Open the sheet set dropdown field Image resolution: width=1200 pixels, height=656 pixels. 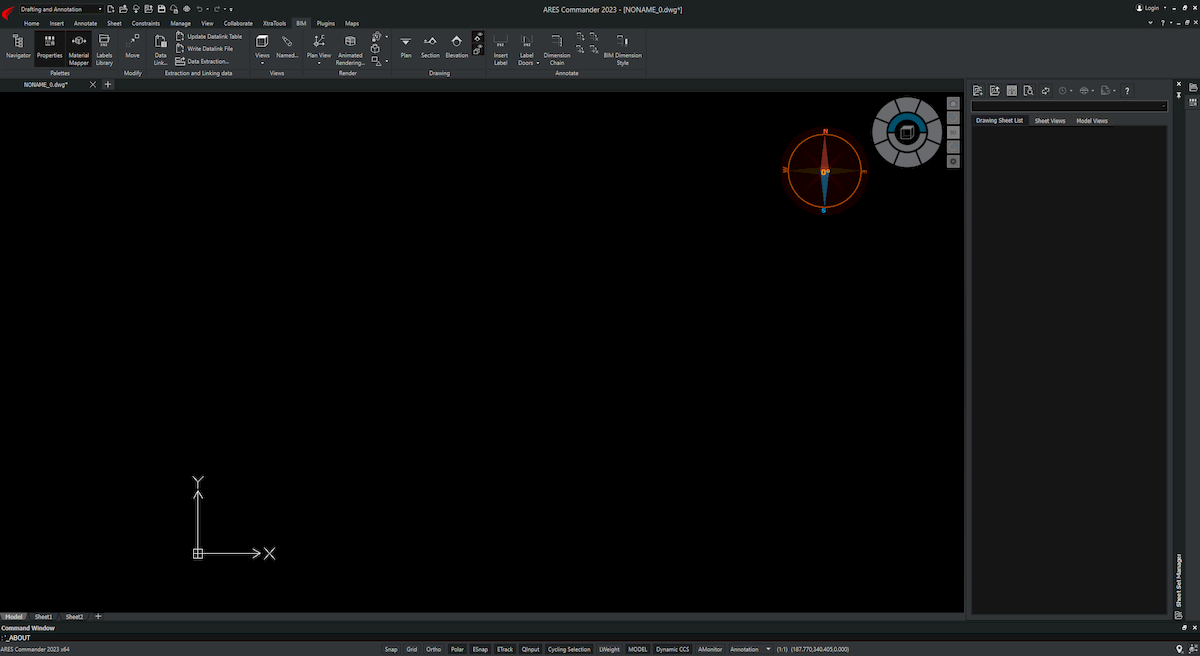coord(1069,106)
